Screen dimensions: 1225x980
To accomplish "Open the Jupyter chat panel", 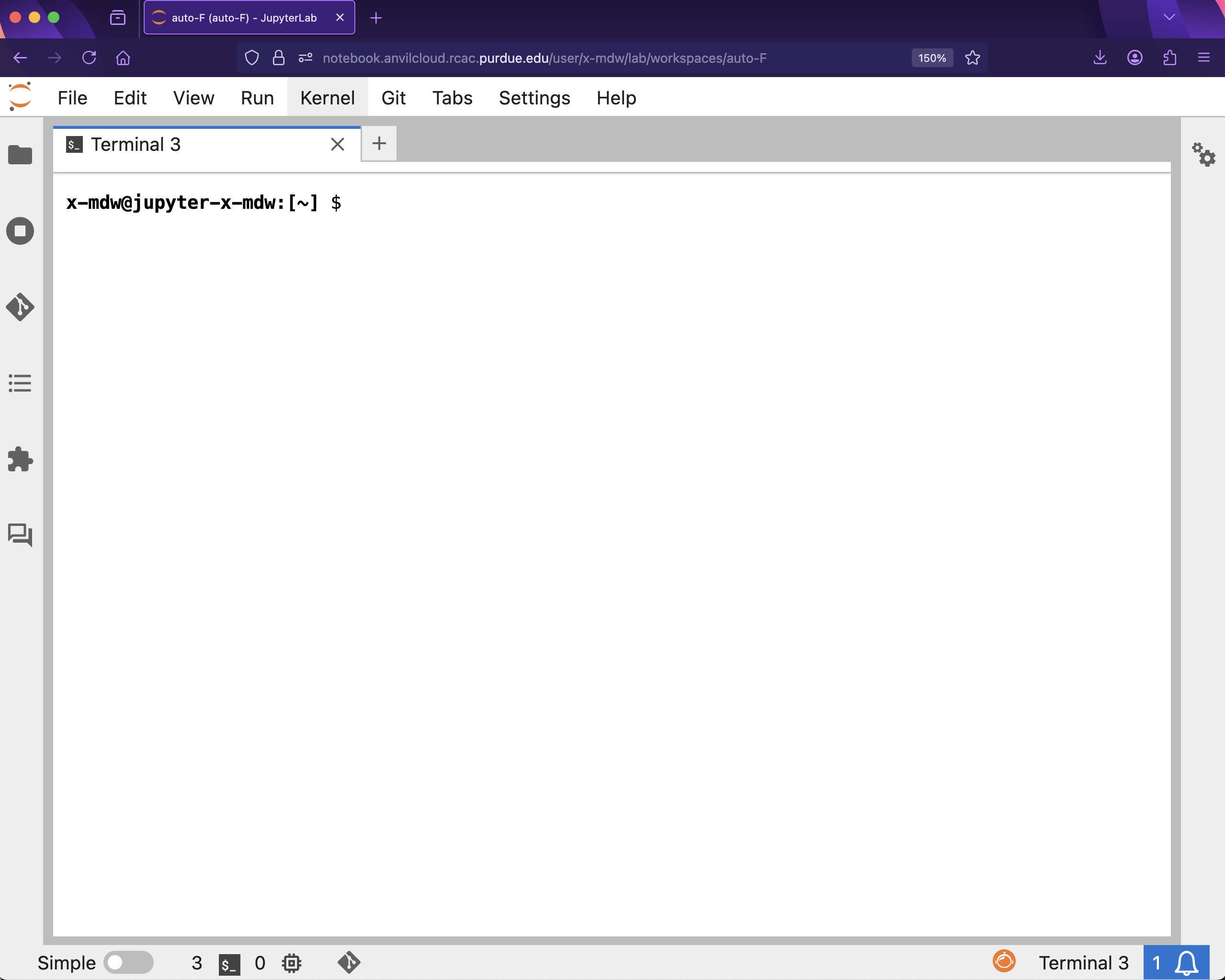I will (21, 535).
